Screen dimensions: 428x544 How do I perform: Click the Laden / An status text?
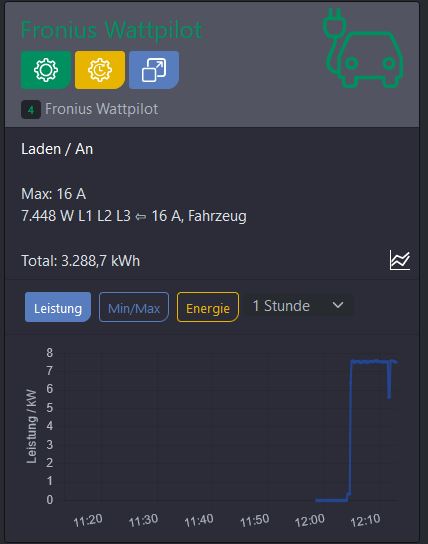[57, 149]
